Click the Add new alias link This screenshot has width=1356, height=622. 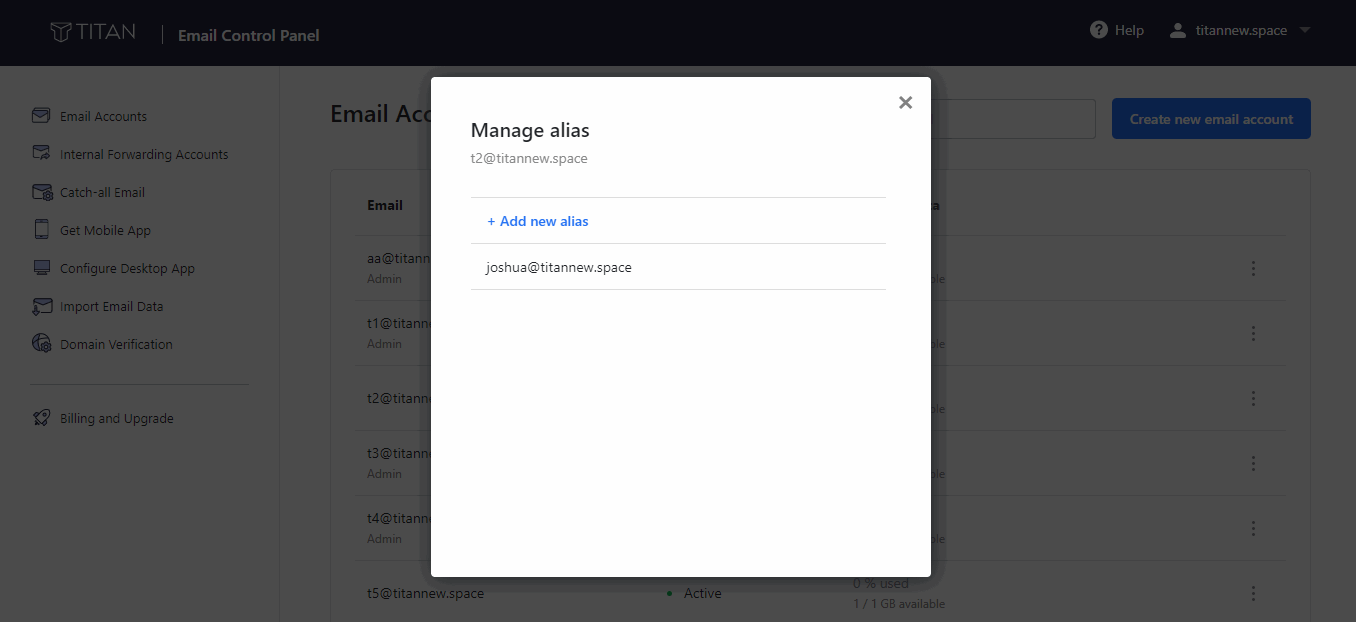coord(537,220)
